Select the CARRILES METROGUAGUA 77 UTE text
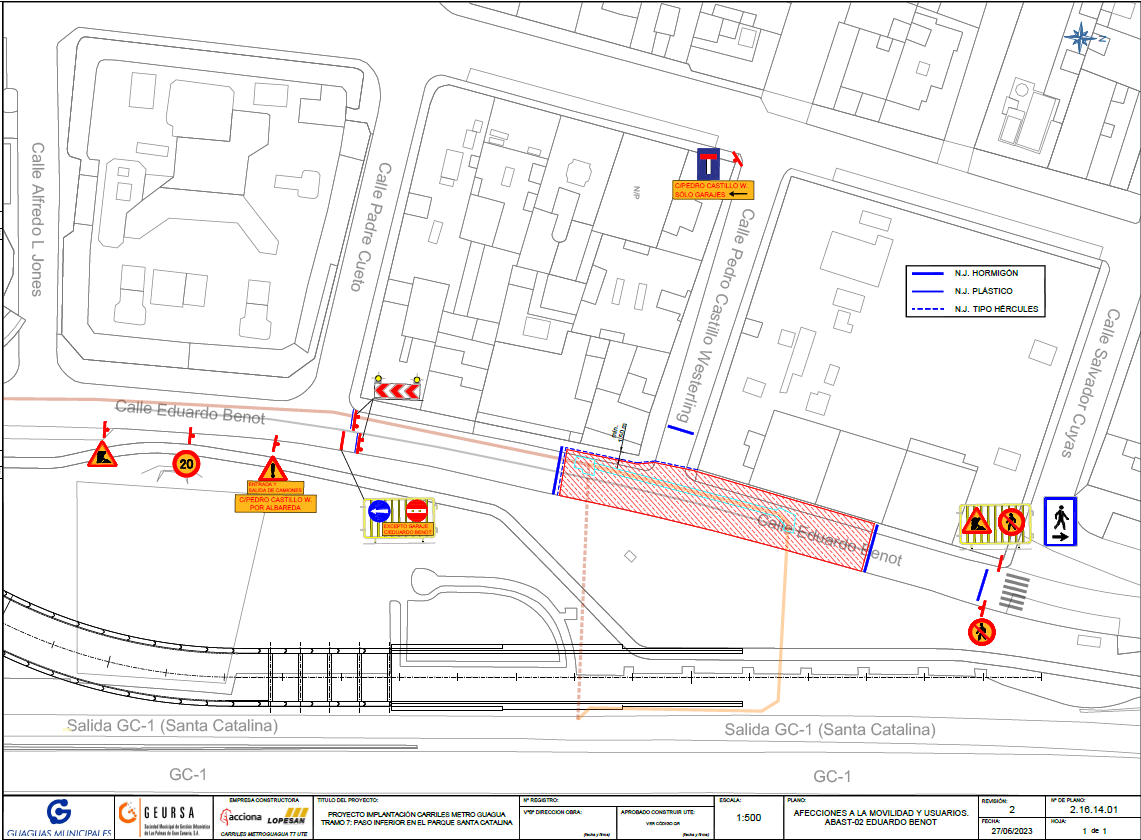This screenshot has height=840, width=1141. (263, 834)
